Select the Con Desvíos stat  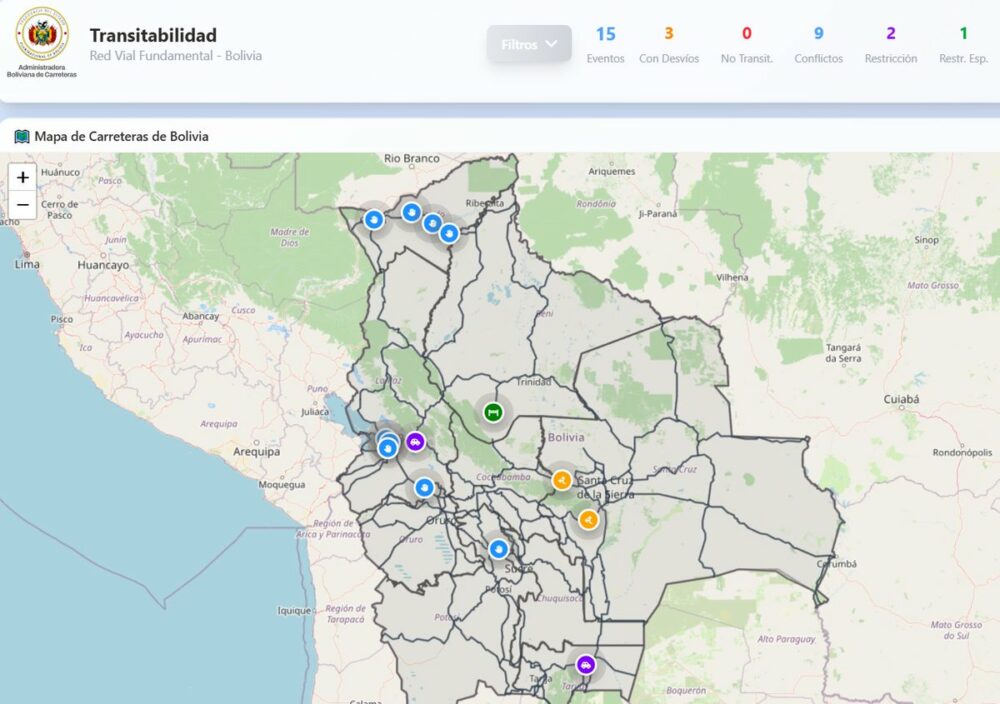coord(668,45)
